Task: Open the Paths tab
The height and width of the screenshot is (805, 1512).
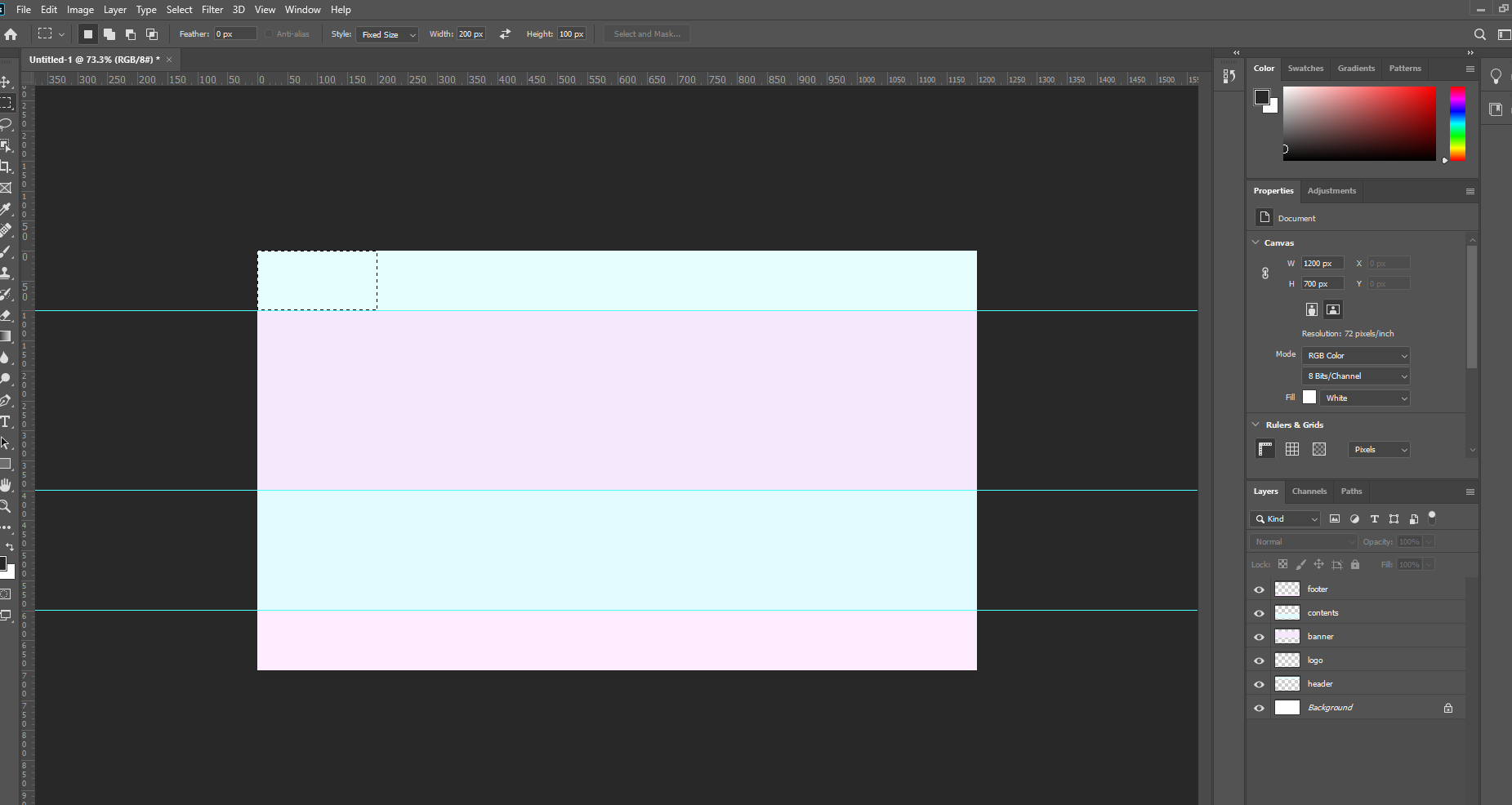Action: pyautogui.click(x=1351, y=491)
